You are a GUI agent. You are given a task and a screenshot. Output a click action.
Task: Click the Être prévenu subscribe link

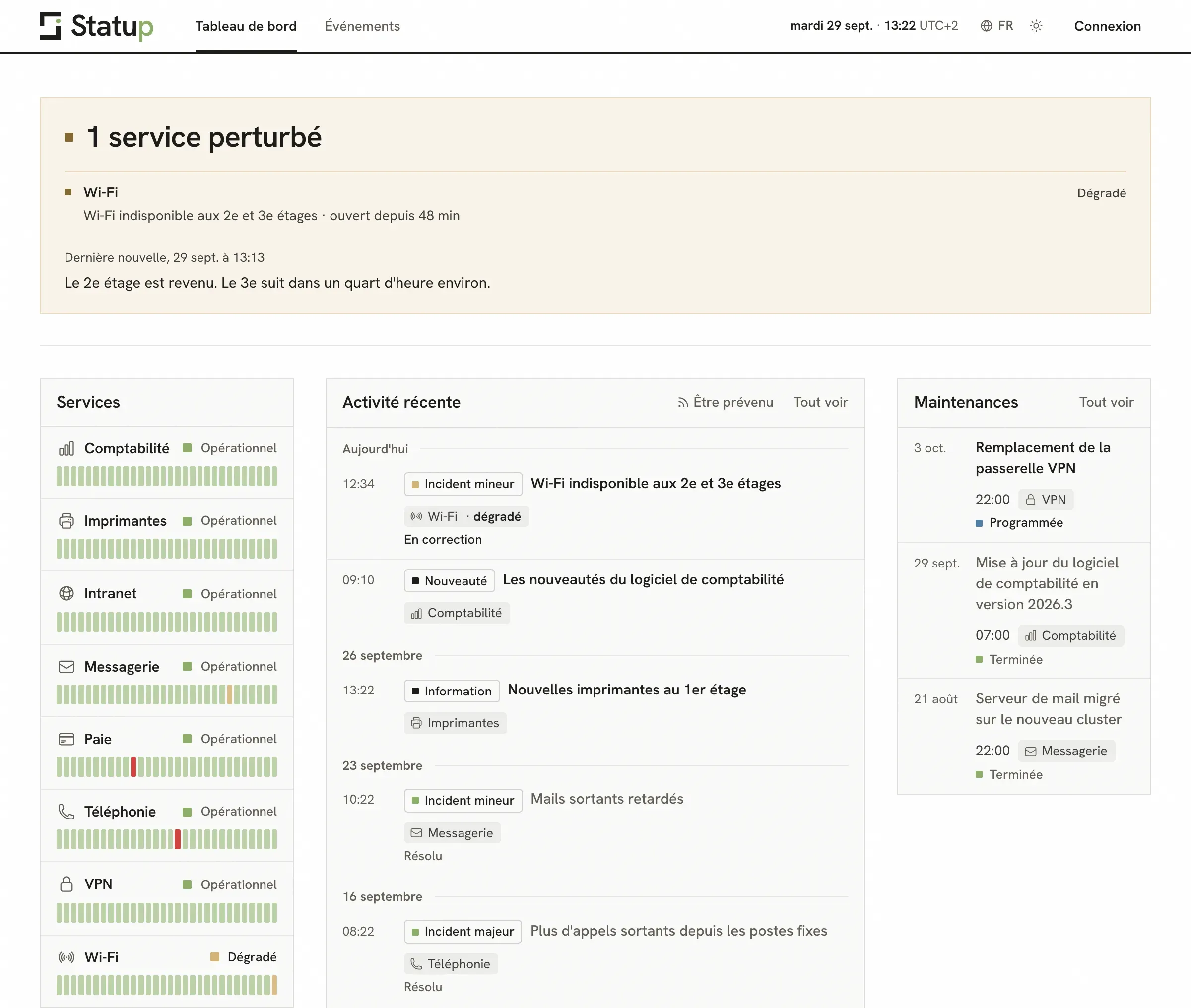[x=733, y=402]
